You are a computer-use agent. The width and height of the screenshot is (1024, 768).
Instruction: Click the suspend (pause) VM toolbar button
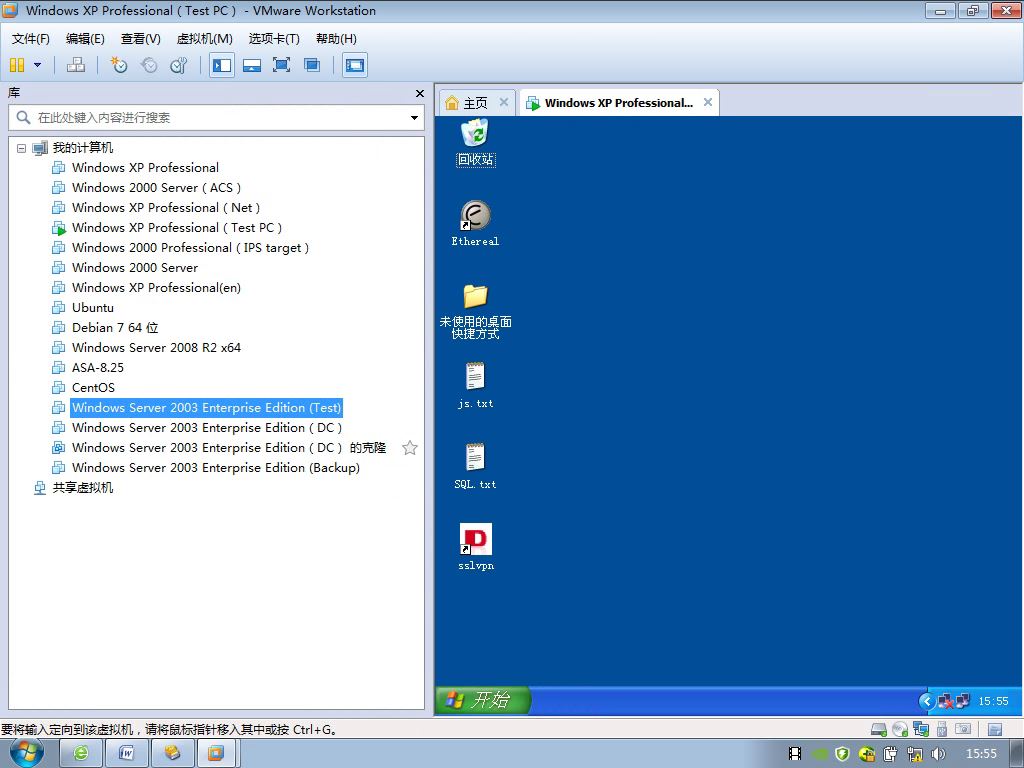(x=17, y=65)
